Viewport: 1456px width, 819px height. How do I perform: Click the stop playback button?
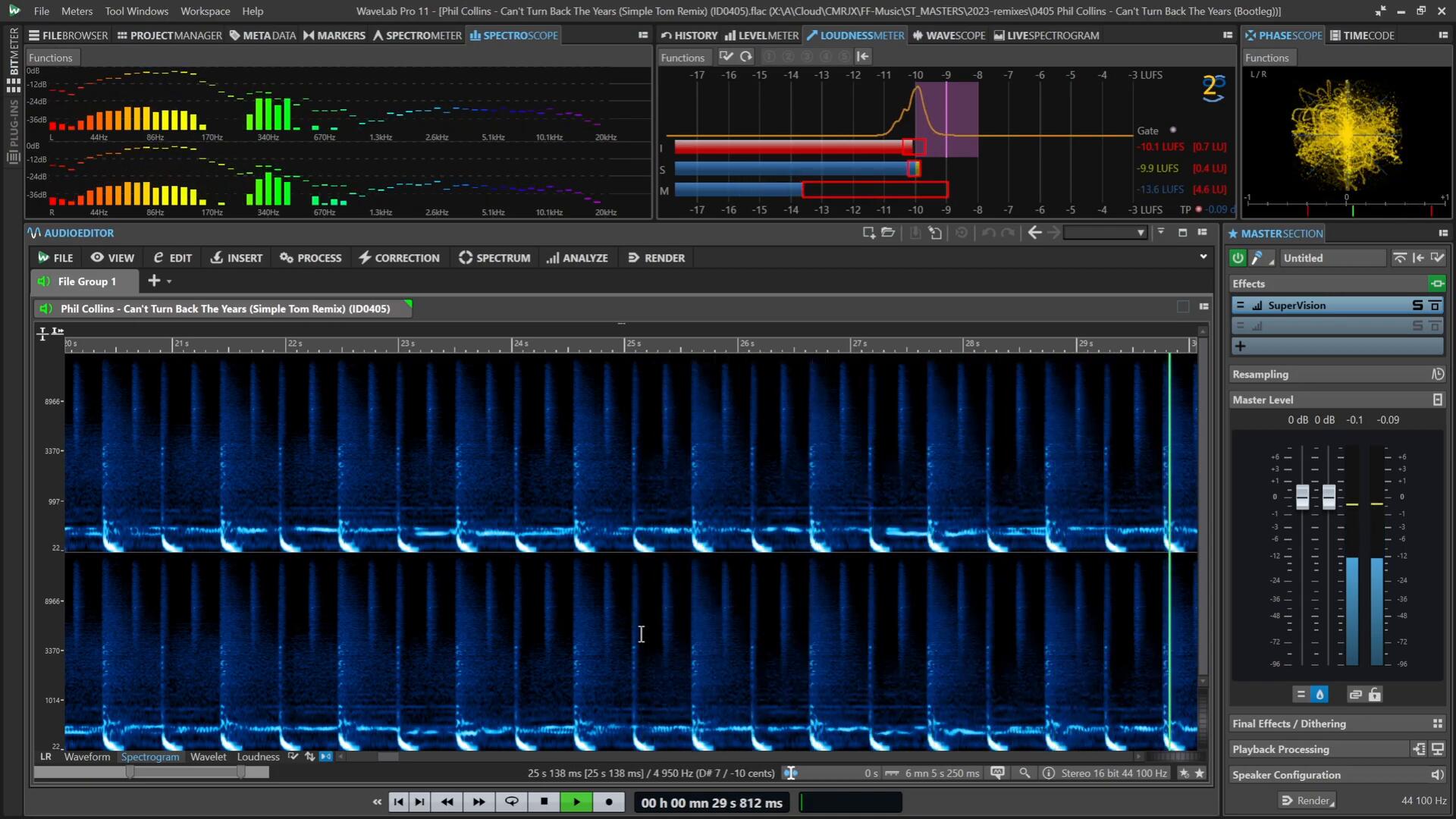point(544,802)
